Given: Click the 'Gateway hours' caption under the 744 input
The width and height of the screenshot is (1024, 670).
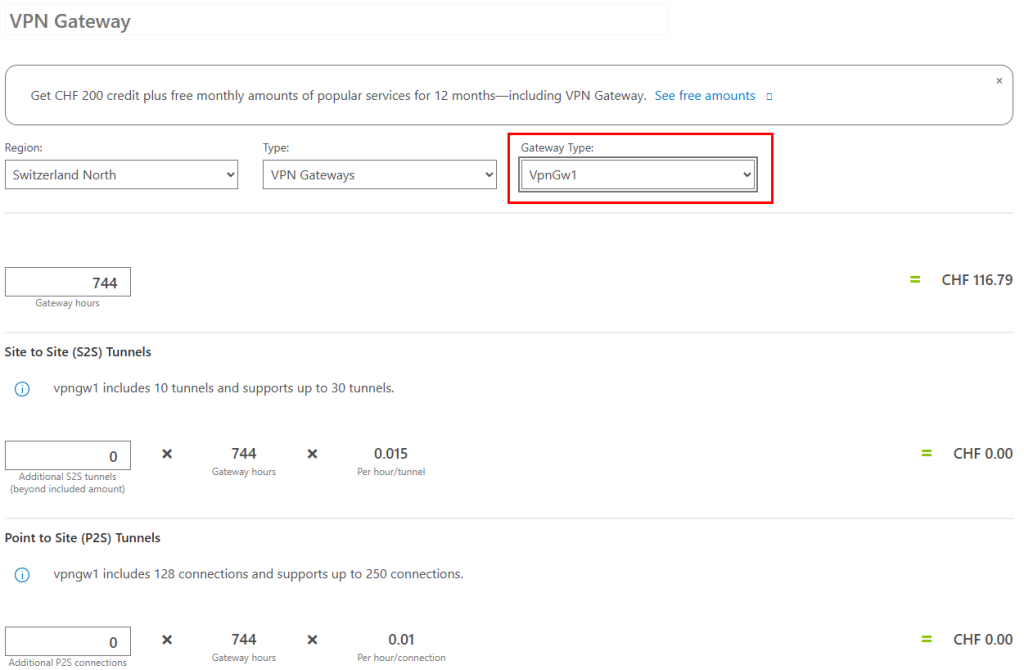Looking at the screenshot, I should pos(67,303).
